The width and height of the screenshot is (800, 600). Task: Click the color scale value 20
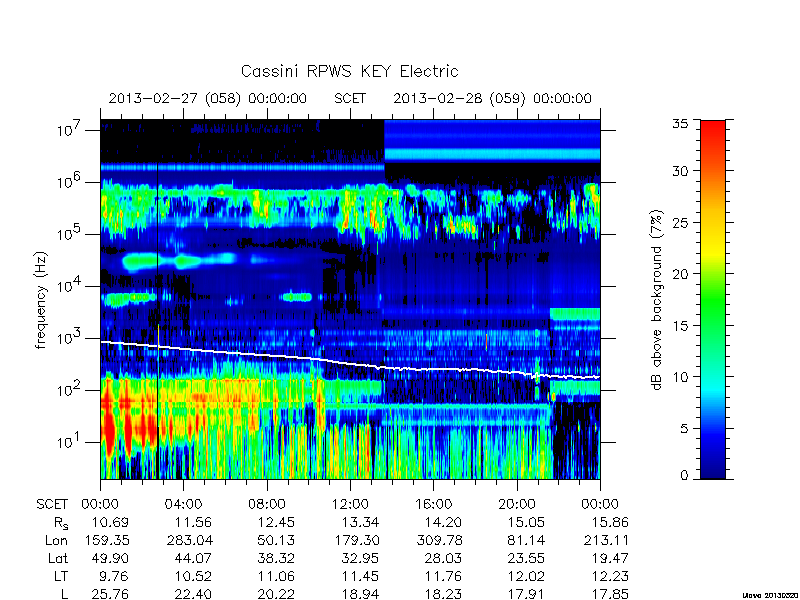coord(680,273)
